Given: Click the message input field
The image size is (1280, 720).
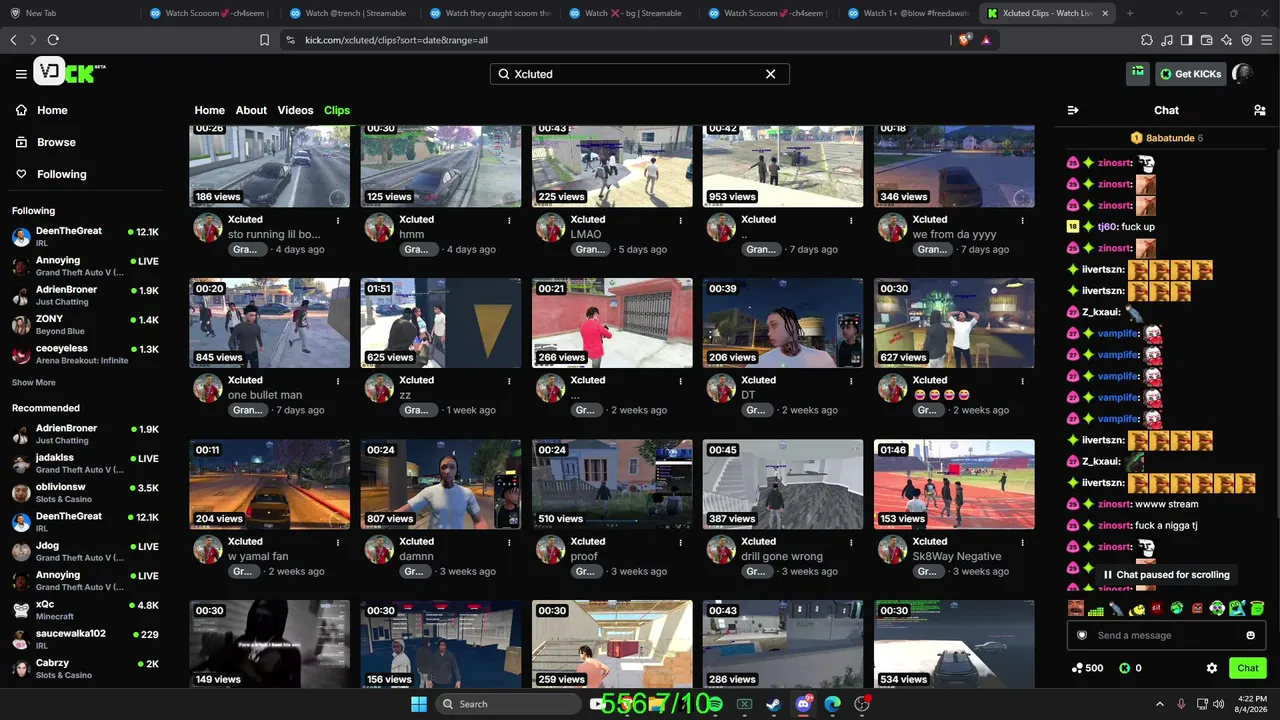Looking at the screenshot, I should click(1166, 635).
